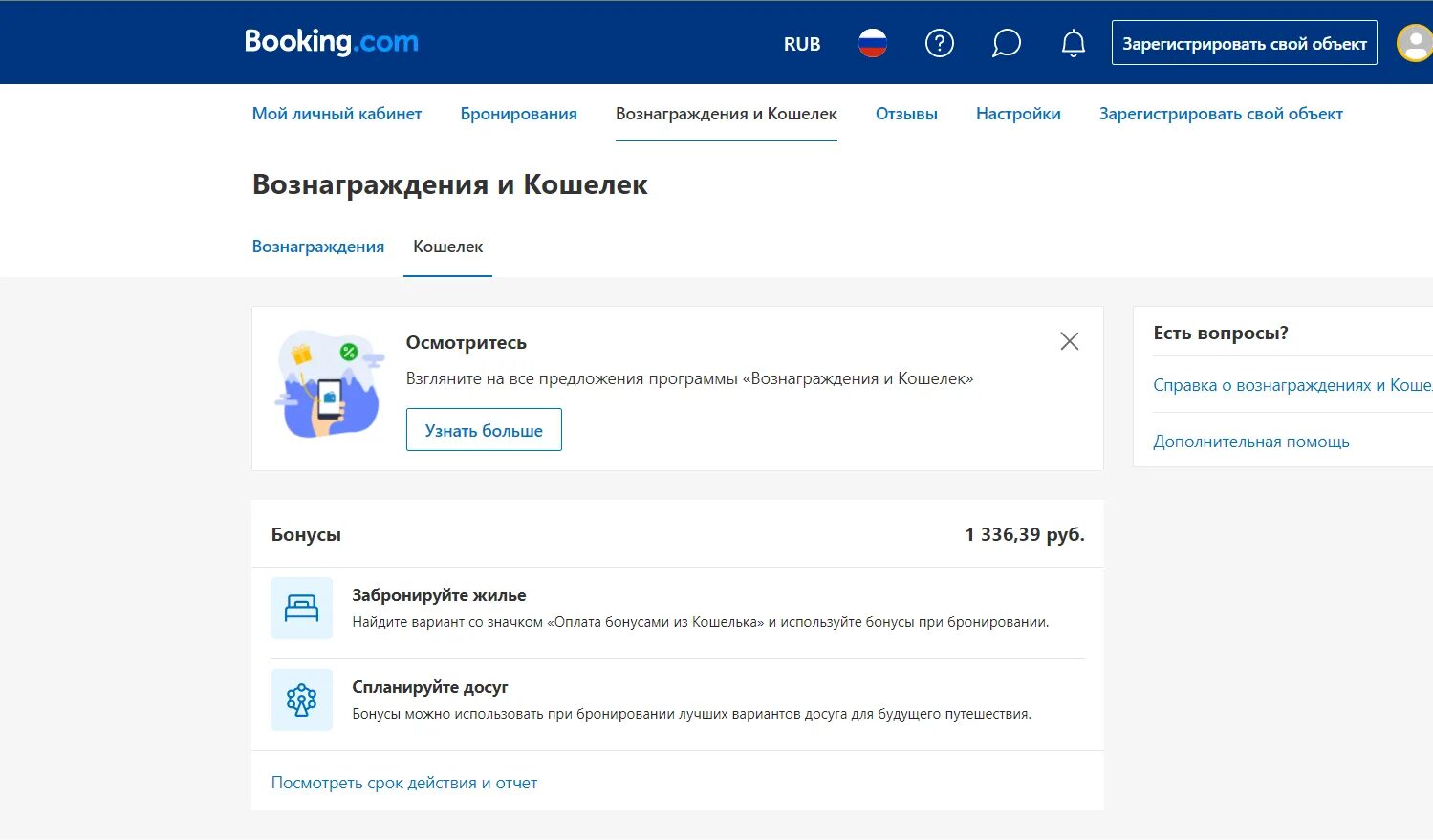The image size is (1433, 840).
Task: Open notifications bell icon
Action: tap(1074, 43)
